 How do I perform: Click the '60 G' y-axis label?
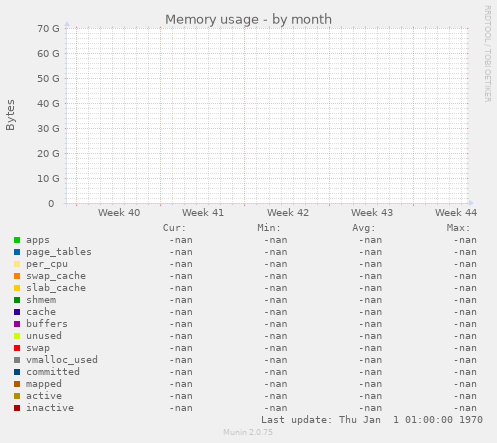(x=48, y=54)
